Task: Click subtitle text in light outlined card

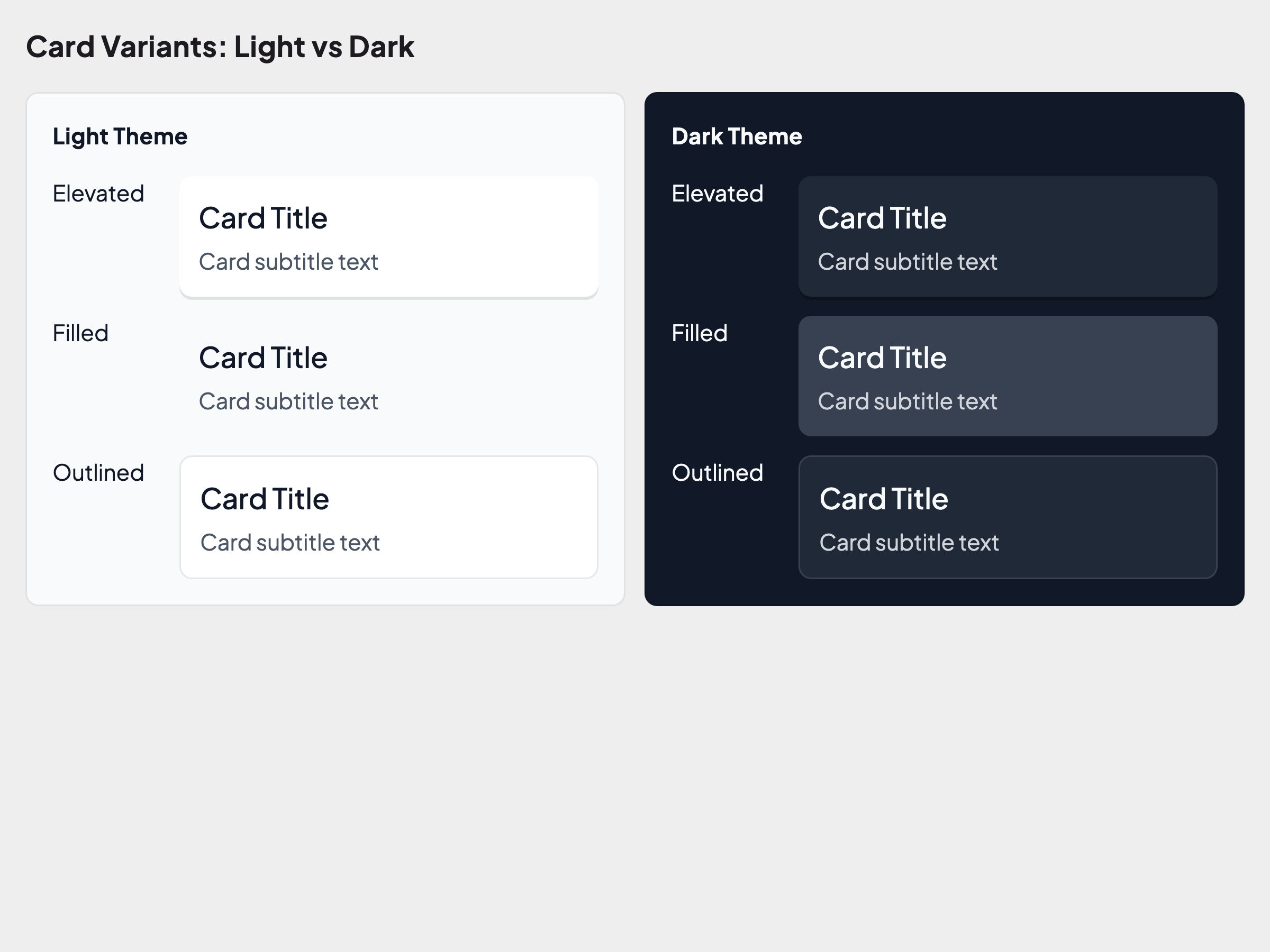Action: [x=290, y=543]
